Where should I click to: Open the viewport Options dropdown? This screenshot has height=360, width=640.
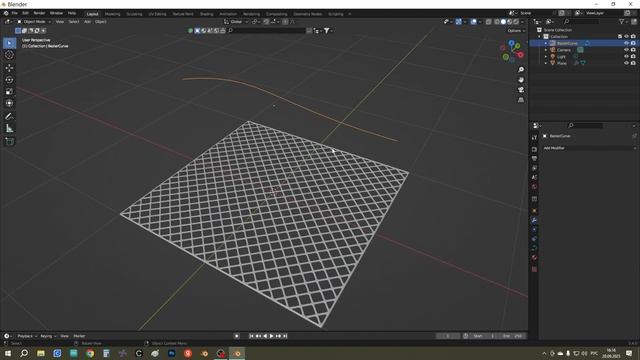[x=516, y=31]
